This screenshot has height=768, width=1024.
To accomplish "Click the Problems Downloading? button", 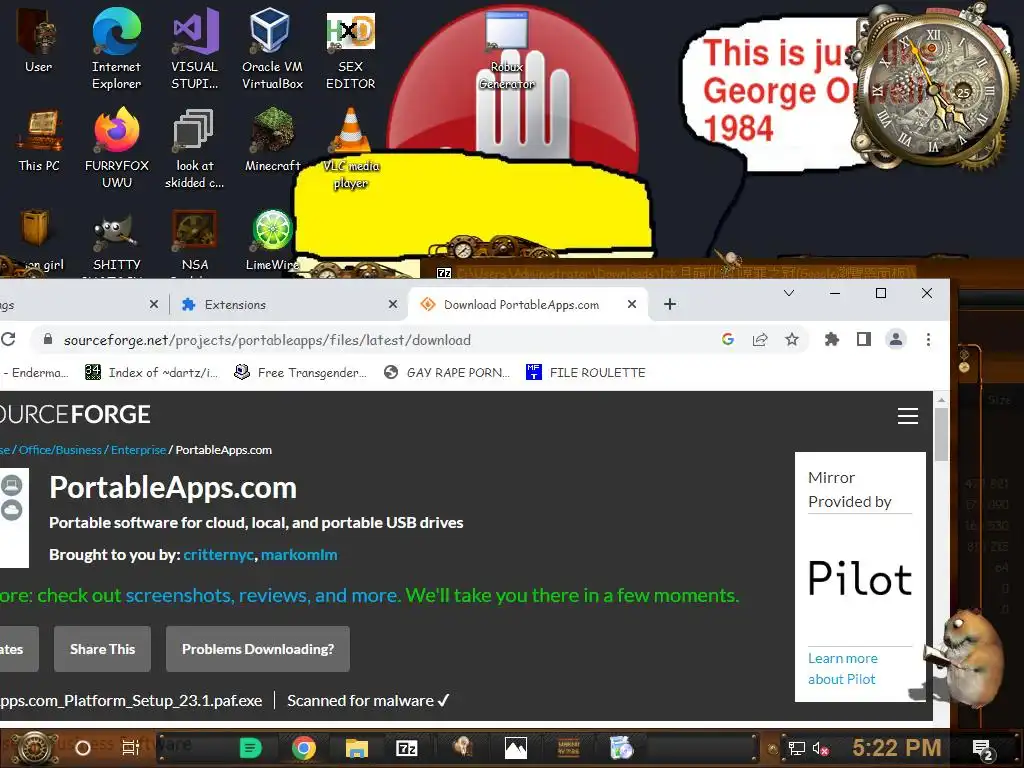I will [x=258, y=649].
